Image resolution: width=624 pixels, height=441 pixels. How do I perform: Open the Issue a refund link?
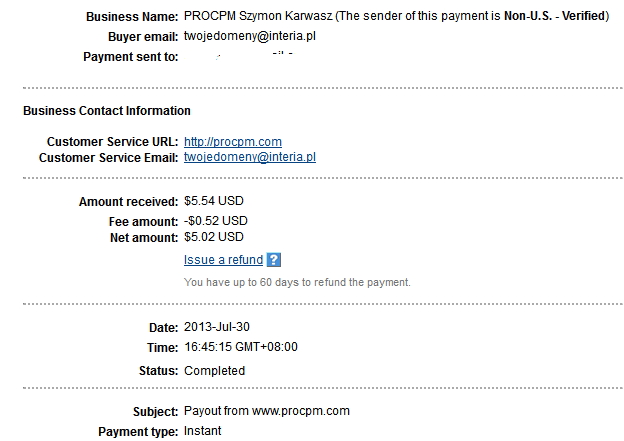coord(223,260)
